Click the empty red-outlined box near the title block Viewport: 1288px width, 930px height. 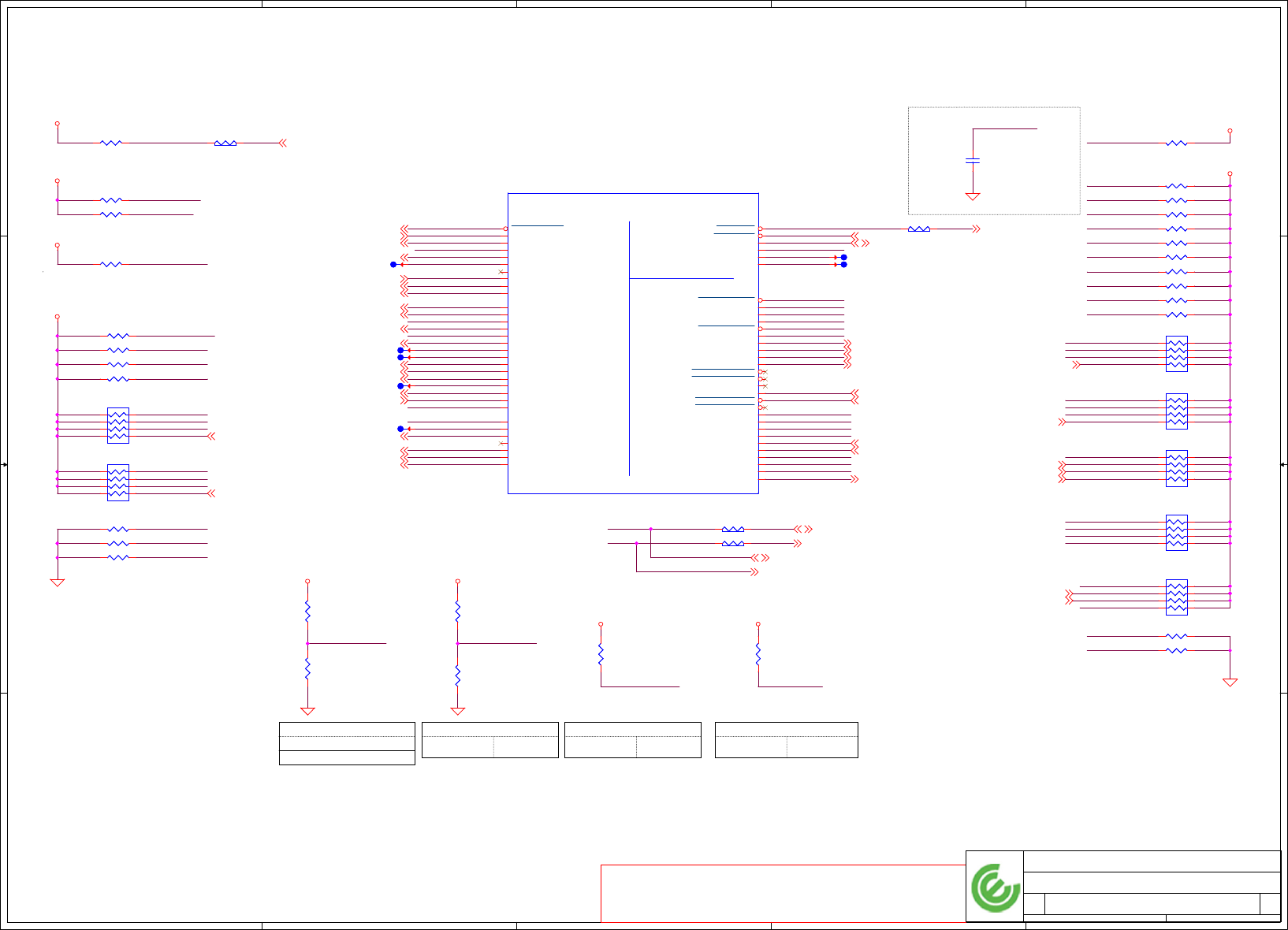(x=784, y=894)
